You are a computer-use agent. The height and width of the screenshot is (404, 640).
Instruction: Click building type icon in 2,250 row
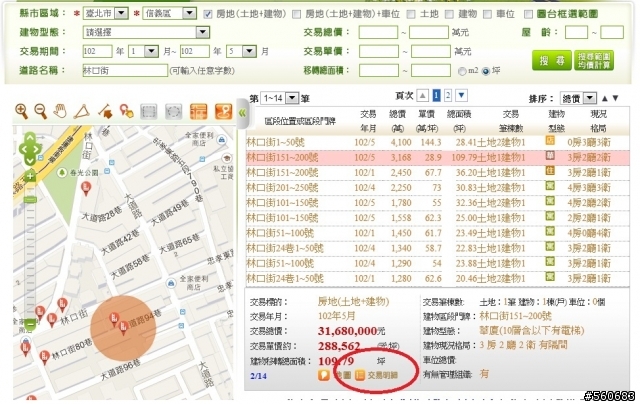pos(550,186)
